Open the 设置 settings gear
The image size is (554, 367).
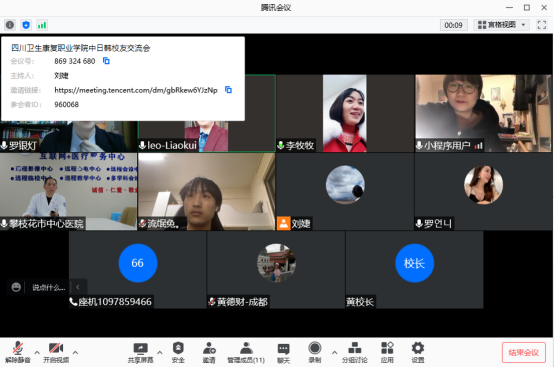pos(418,352)
